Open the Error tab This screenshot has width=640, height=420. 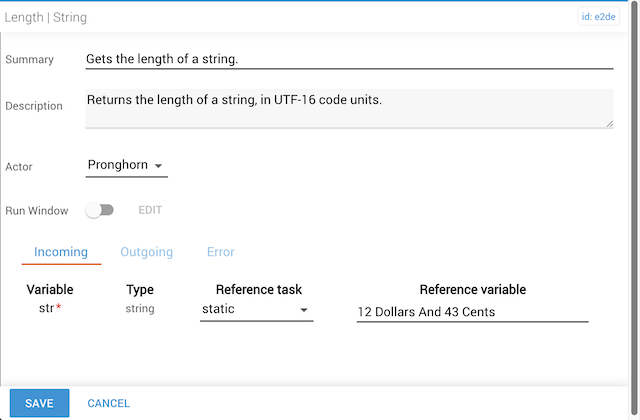(x=221, y=252)
